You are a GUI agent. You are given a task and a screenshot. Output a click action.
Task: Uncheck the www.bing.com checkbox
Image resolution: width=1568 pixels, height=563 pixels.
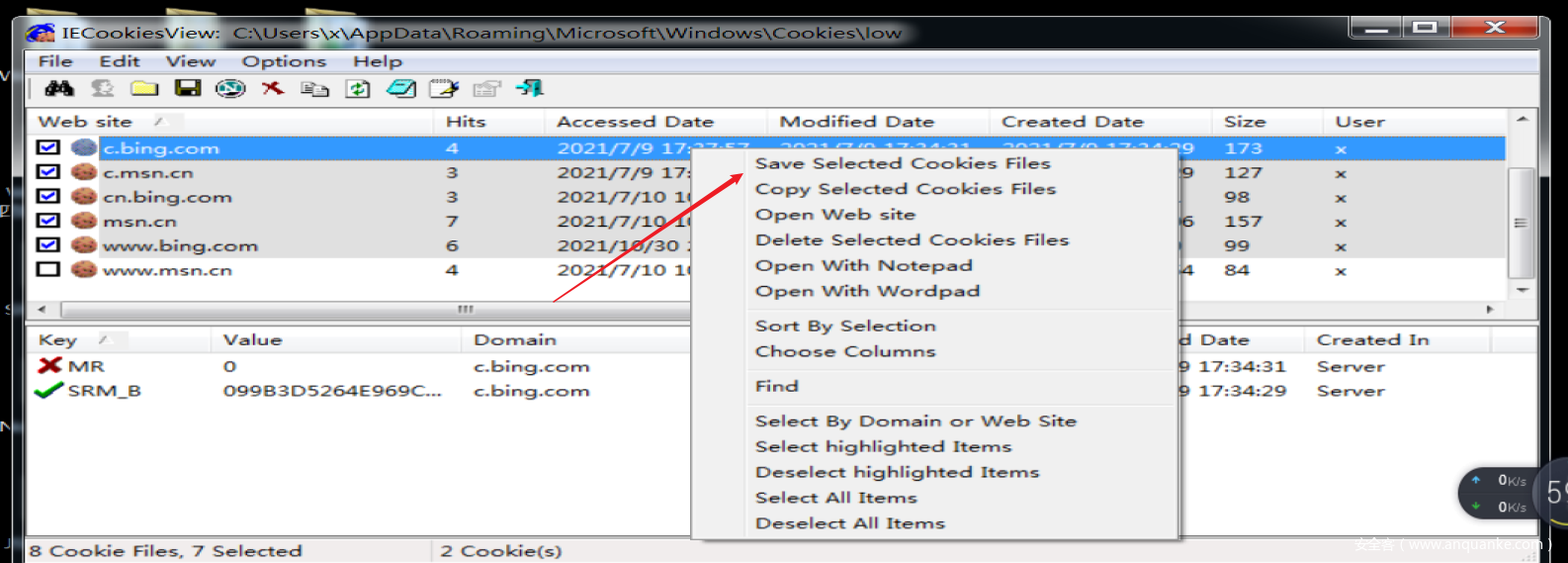[47, 244]
